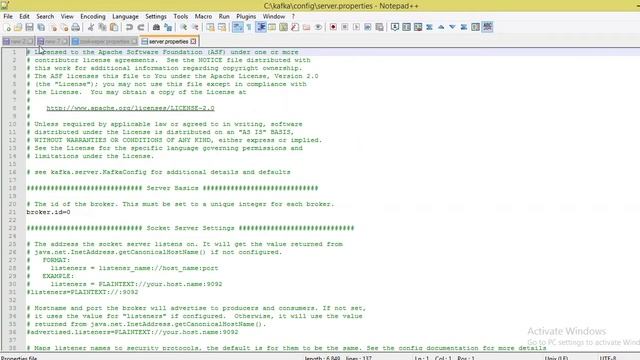Open the Plugins menu
Viewport: 640px width, 360px height.
coord(246,16)
